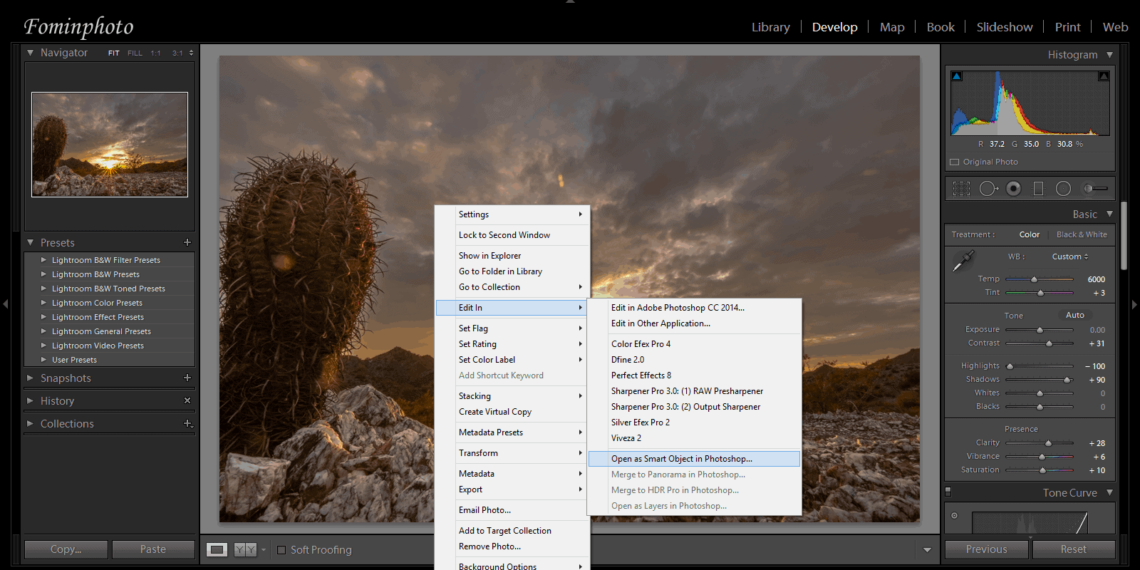
Task: Set Navigator zoom to FIT
Action: pyautogui.click(x=113, y=53)
